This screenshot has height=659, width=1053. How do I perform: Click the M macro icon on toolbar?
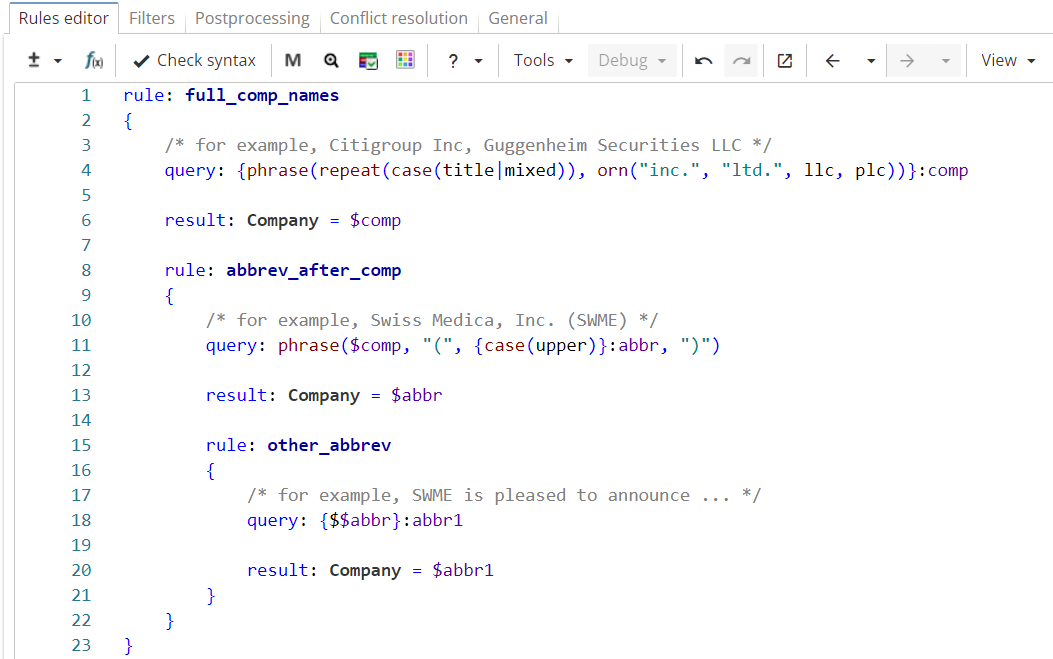(x=292, y=60)
